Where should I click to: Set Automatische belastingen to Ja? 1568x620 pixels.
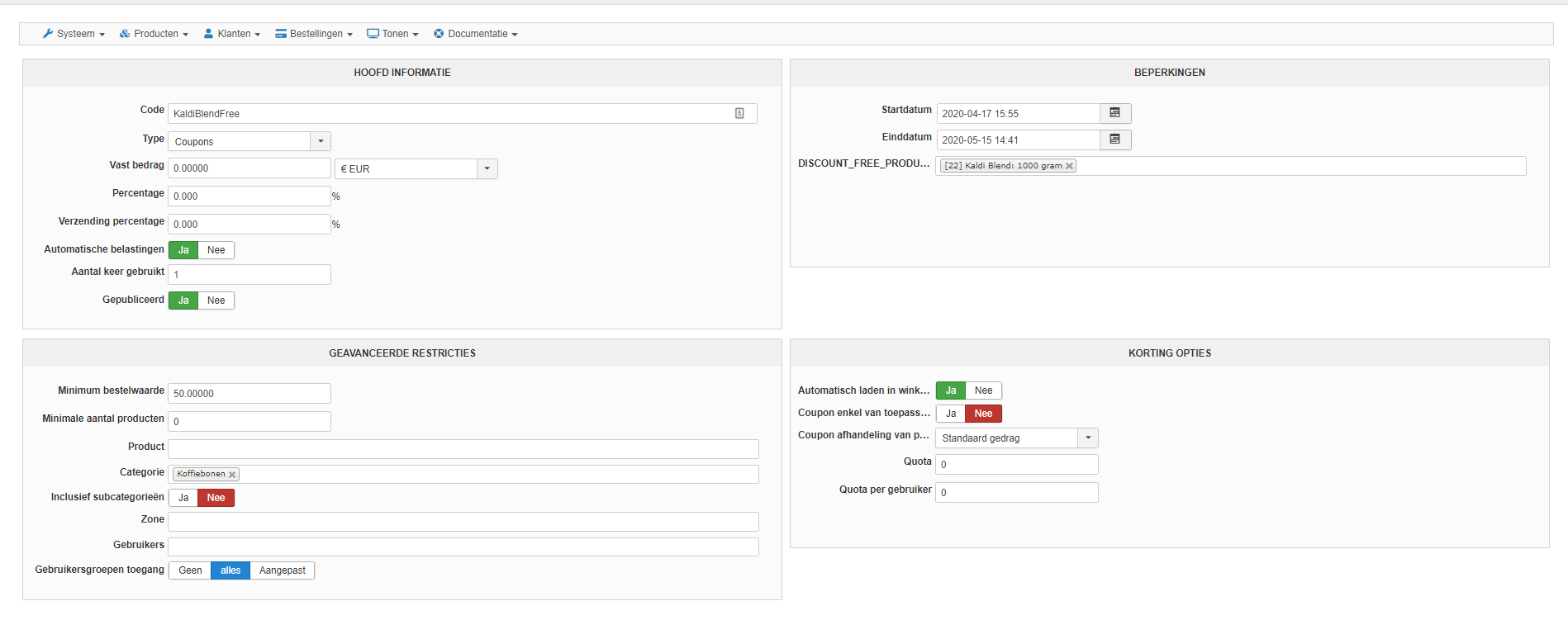[183, 250]
